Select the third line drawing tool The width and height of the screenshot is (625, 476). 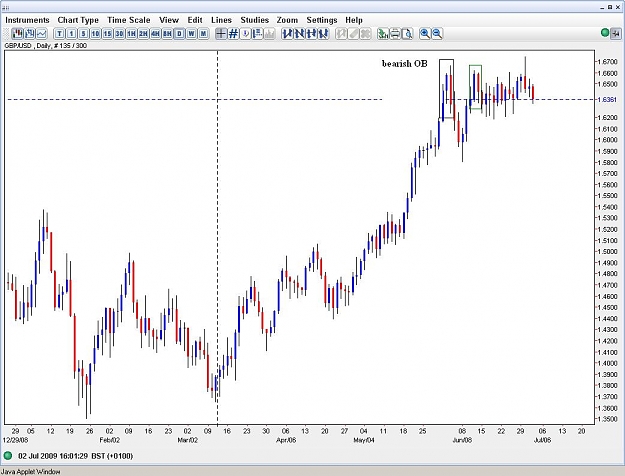point(311,34)
